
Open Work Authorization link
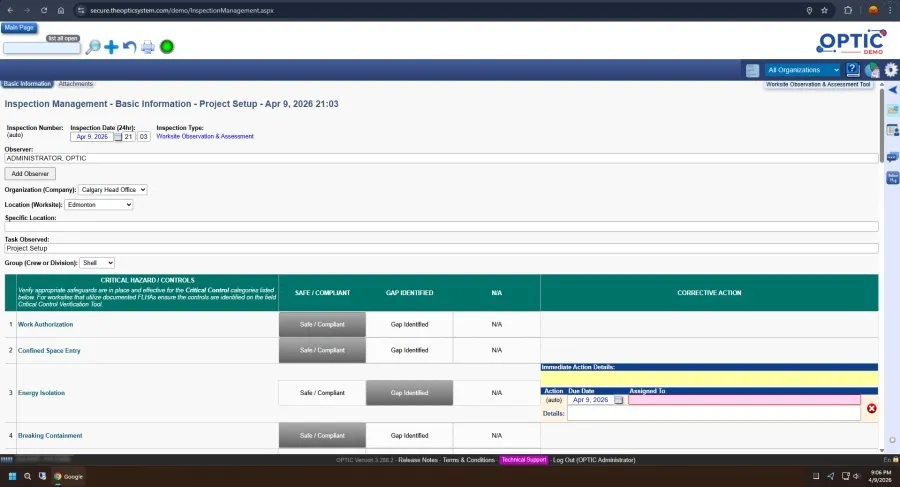click(x=45, y=324)
